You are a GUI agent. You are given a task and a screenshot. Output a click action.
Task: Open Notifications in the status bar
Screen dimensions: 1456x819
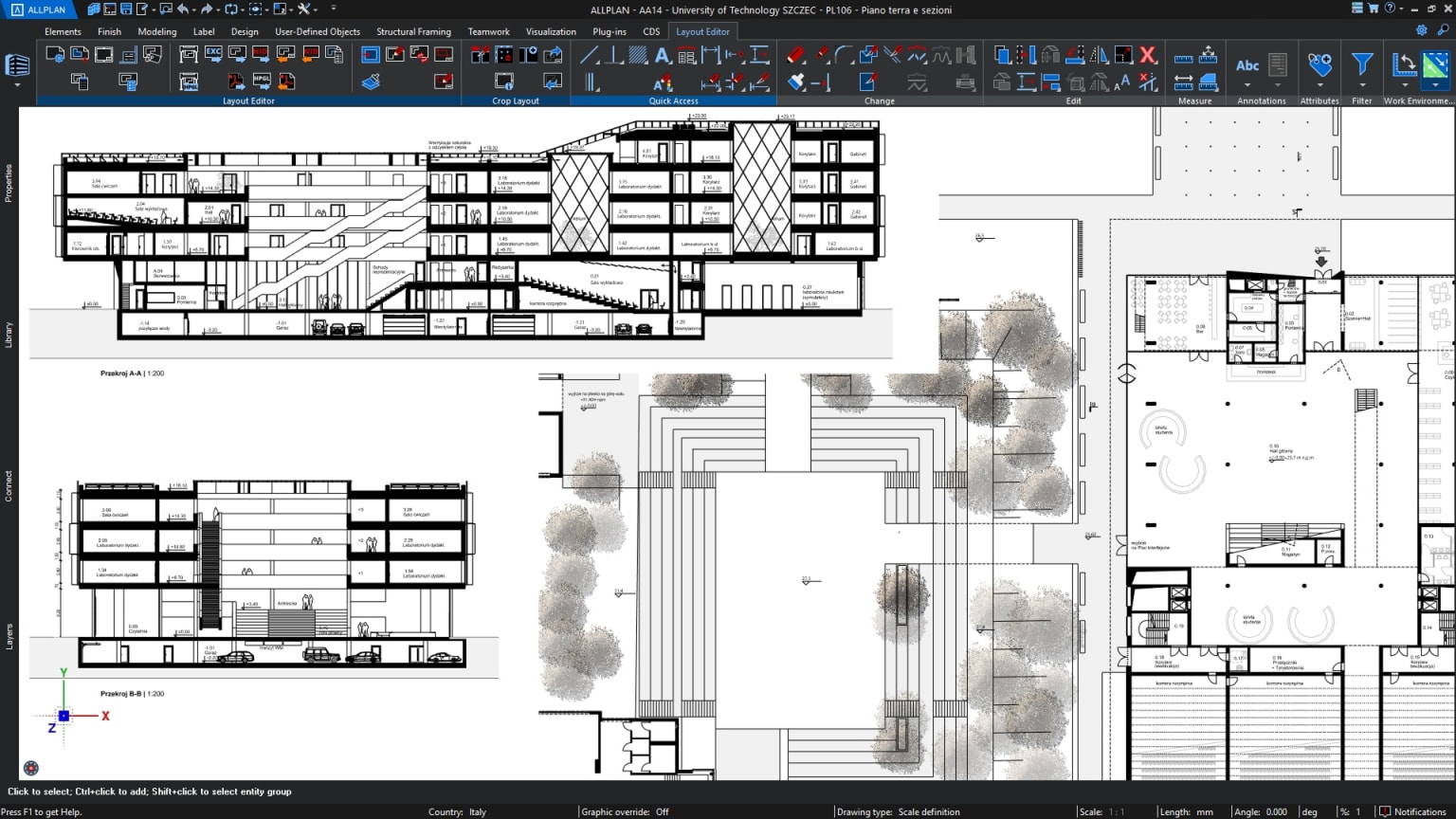click(x=1412, y=811)
